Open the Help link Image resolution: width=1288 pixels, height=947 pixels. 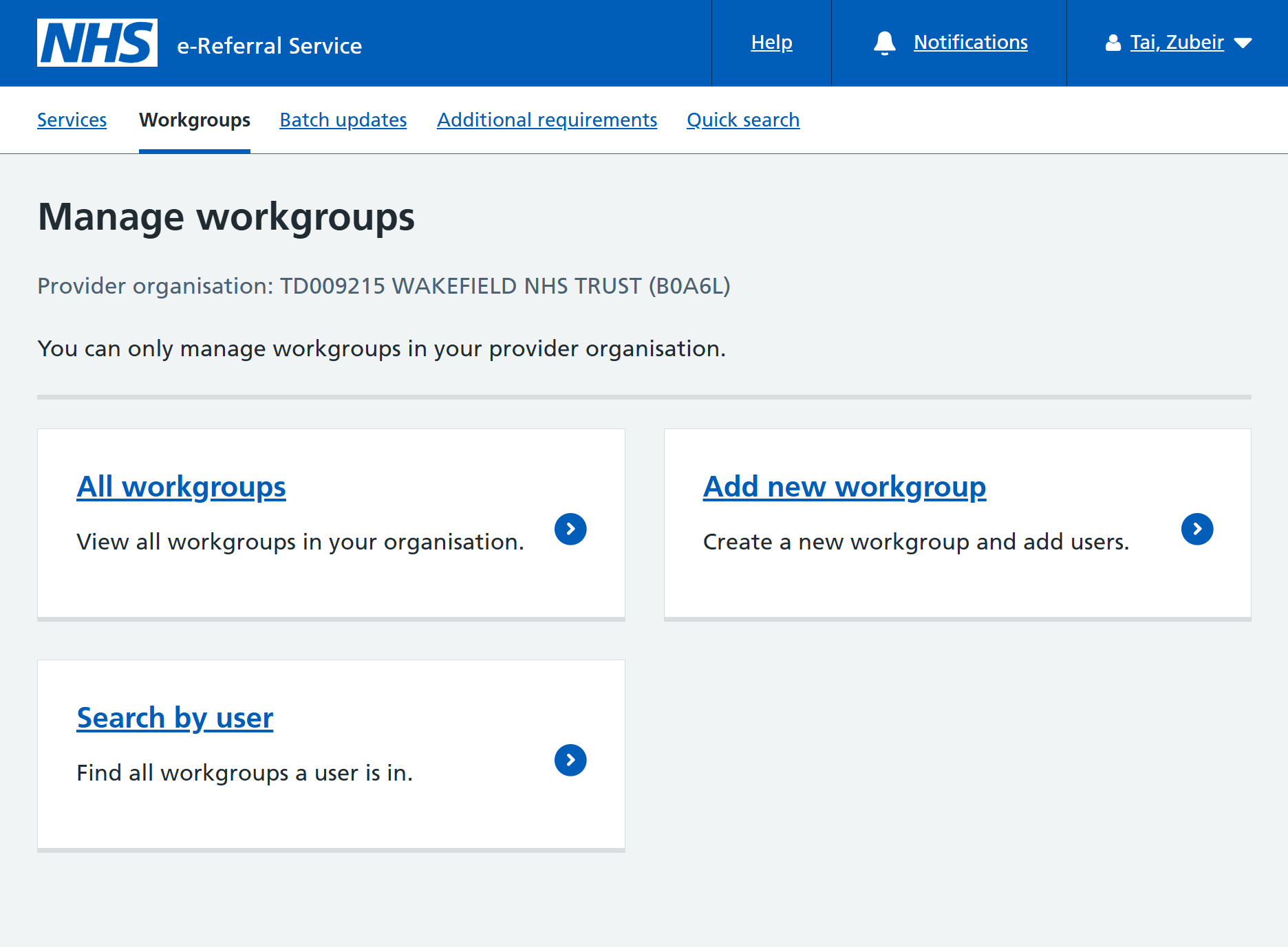click(x=772, y=43)
